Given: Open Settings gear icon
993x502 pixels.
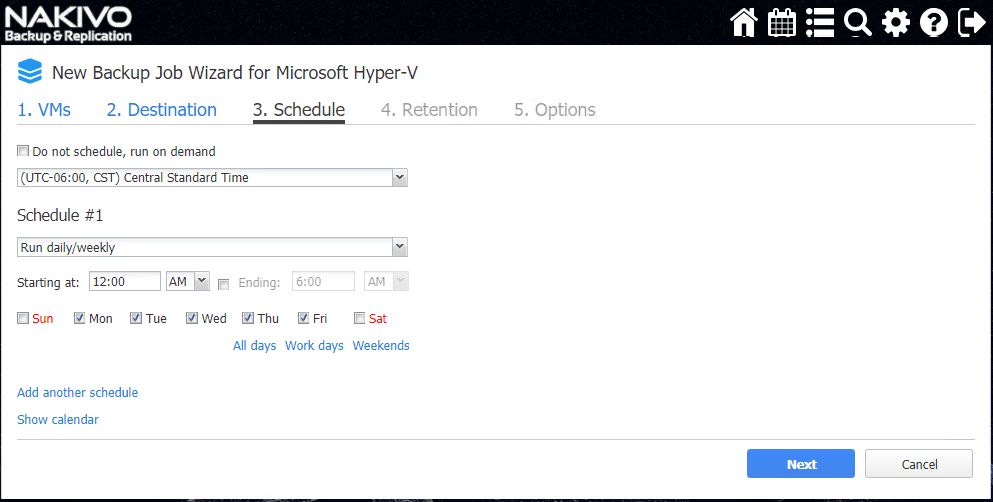Looking at the screenshot, I should pyautogui.click(x=896, y=22).
